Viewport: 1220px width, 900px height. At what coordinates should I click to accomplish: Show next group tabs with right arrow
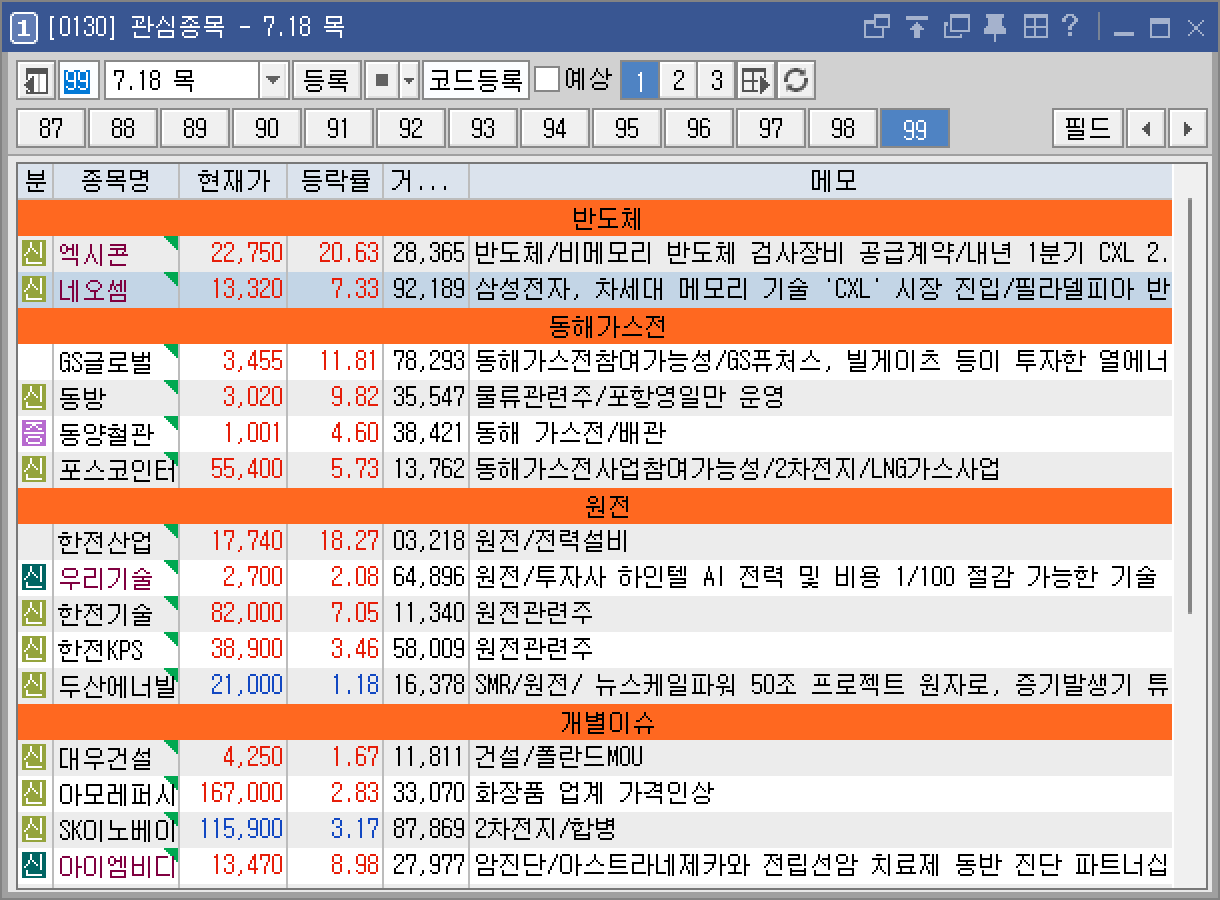[x=1187, y=128]
